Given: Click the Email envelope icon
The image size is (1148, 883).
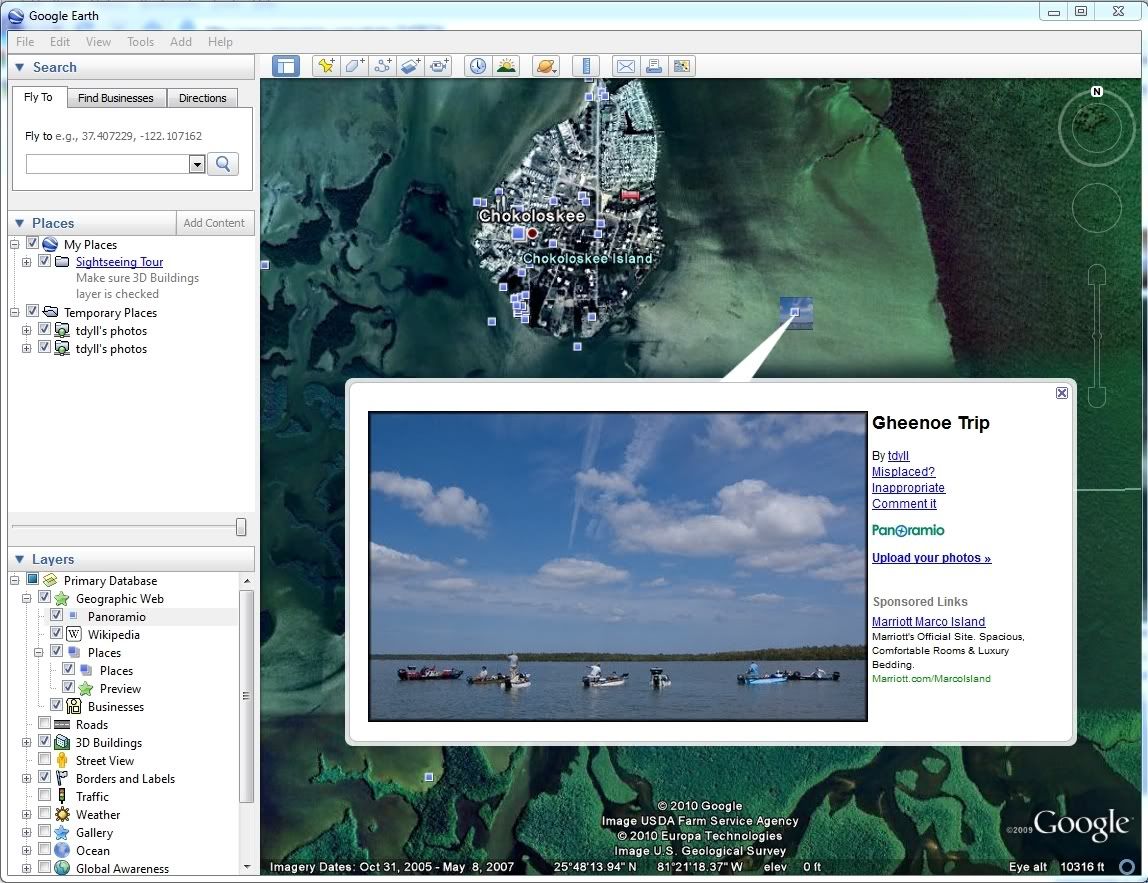Looking at the screenshot, I should click(x=625, y=66).
